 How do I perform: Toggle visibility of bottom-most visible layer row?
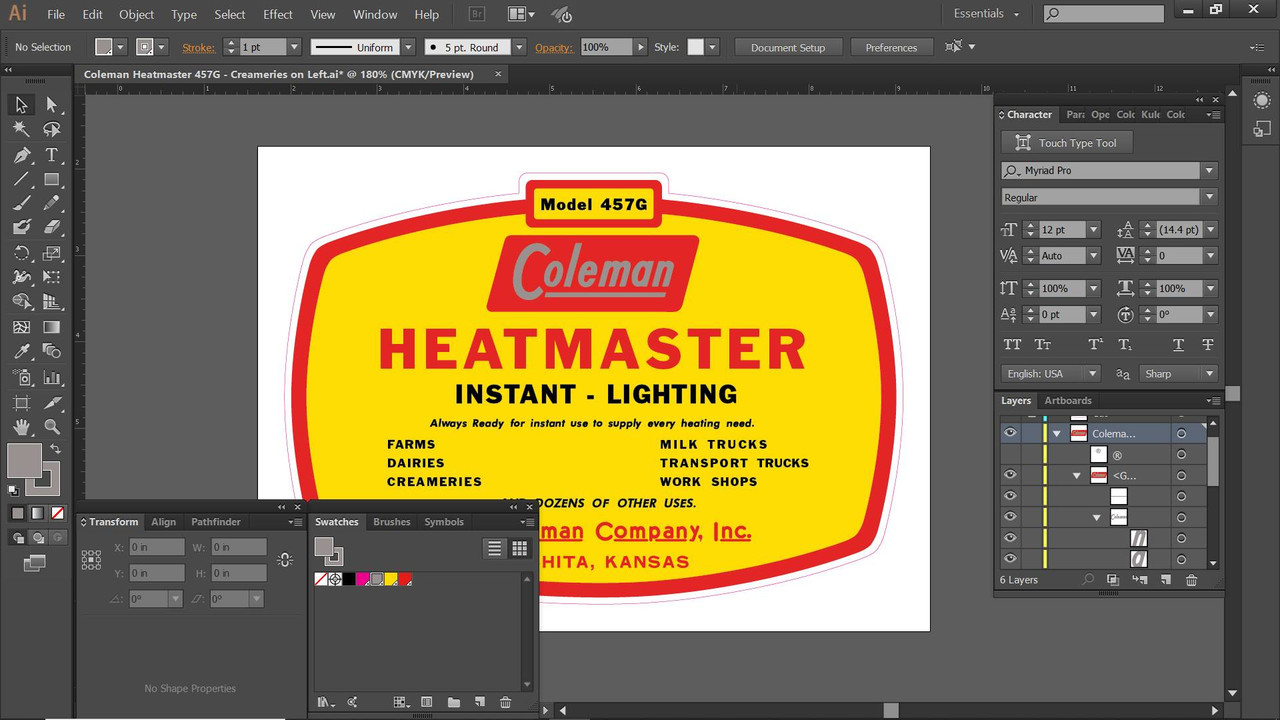1010,559
